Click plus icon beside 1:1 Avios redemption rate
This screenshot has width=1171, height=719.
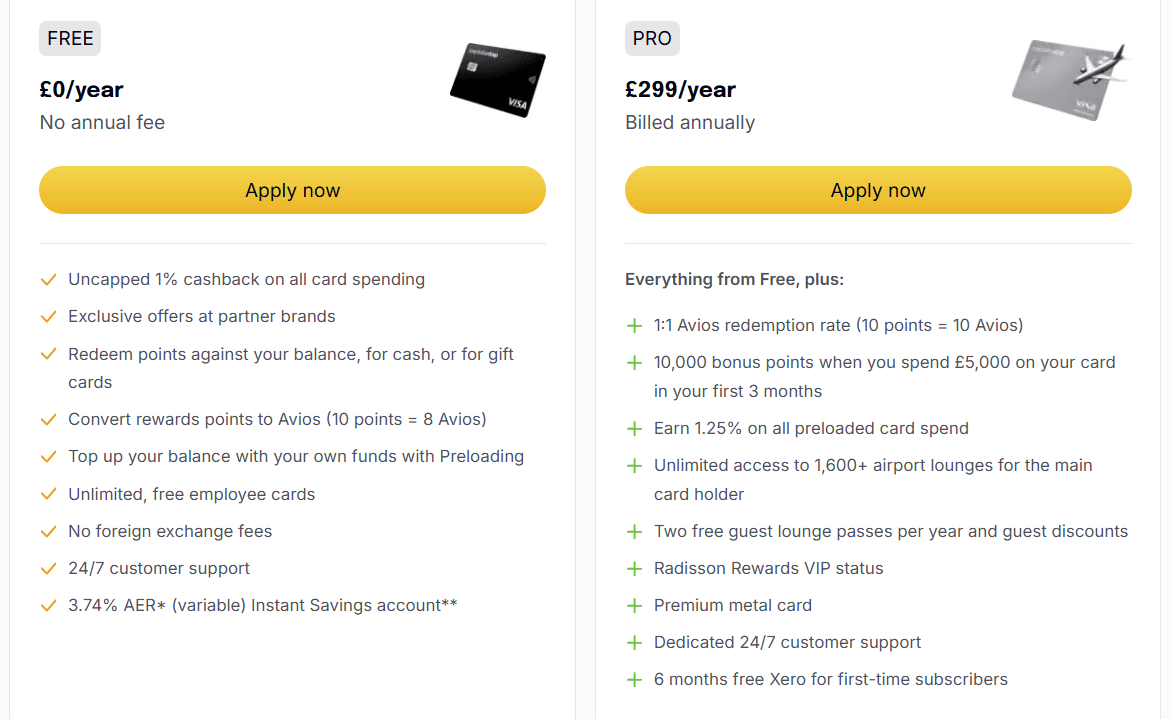(634, 326)
